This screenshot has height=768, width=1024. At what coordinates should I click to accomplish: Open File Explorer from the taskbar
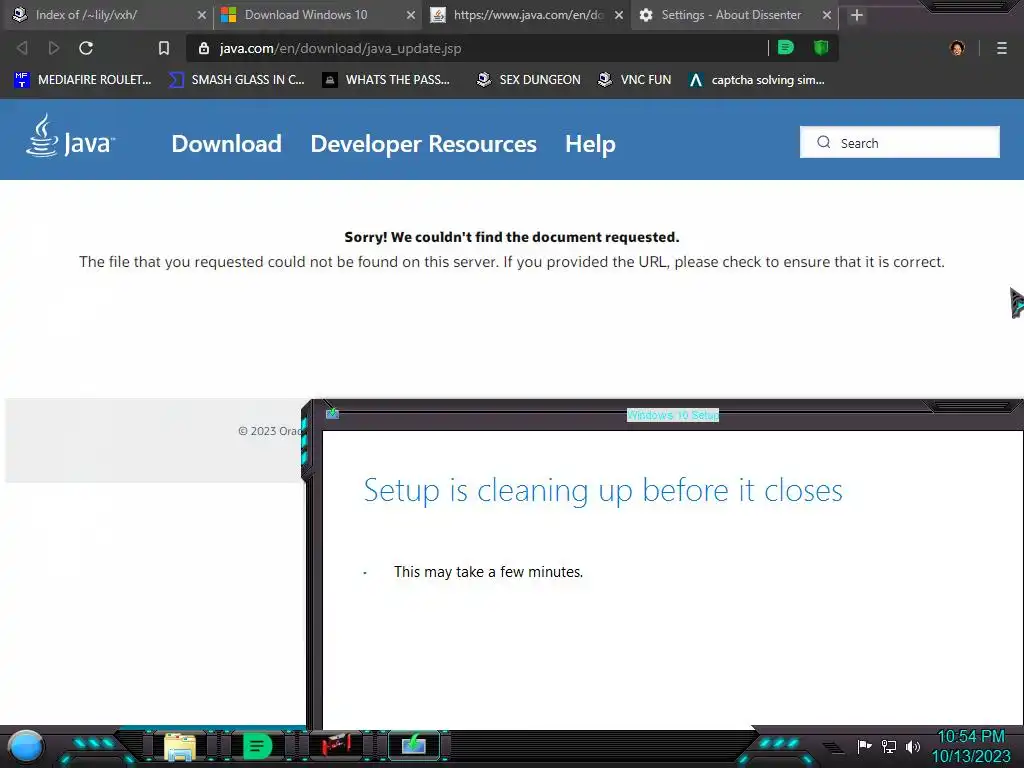180,746
